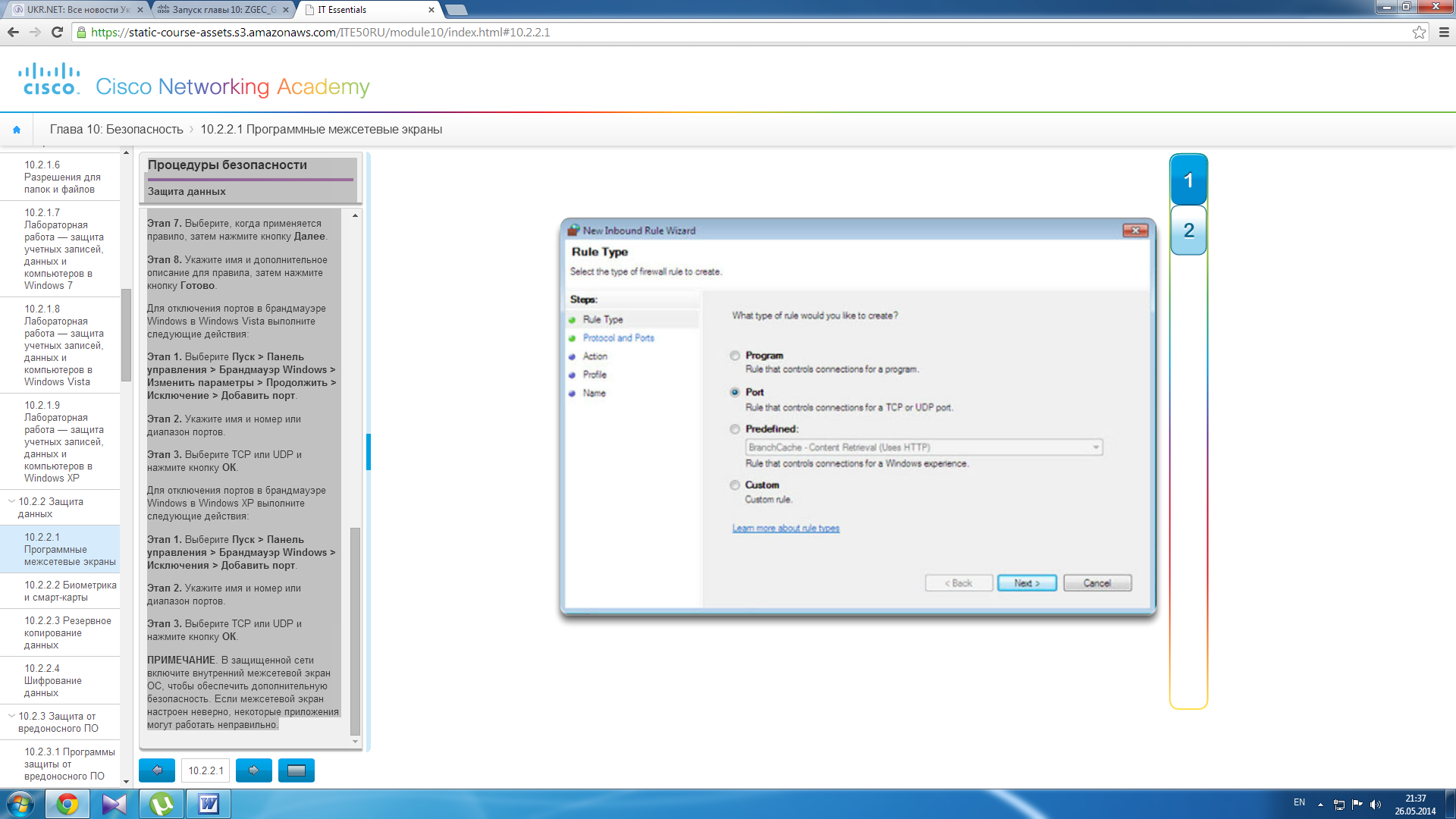Go to the previous page arrow button
Screen dimensions: 1456x819
[157, 770]
